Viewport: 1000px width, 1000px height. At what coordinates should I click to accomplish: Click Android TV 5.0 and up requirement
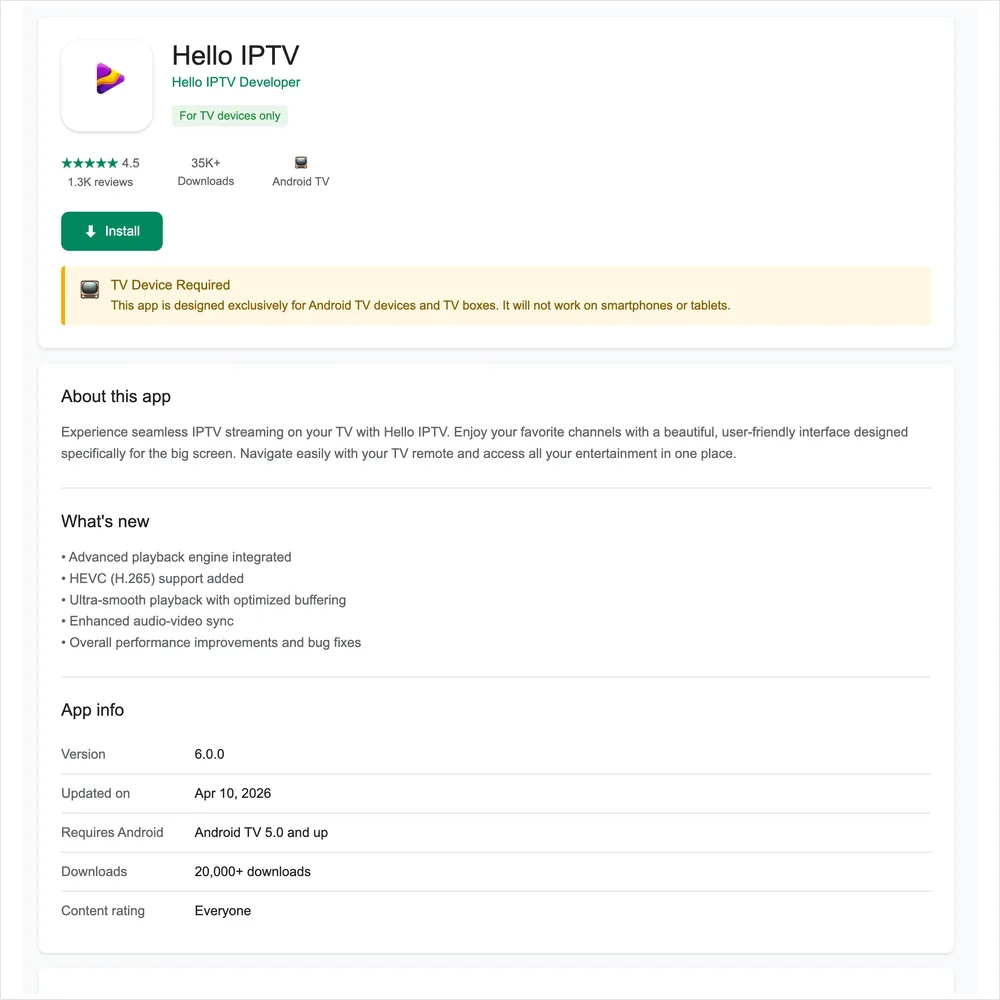click(x=261, y=832)
